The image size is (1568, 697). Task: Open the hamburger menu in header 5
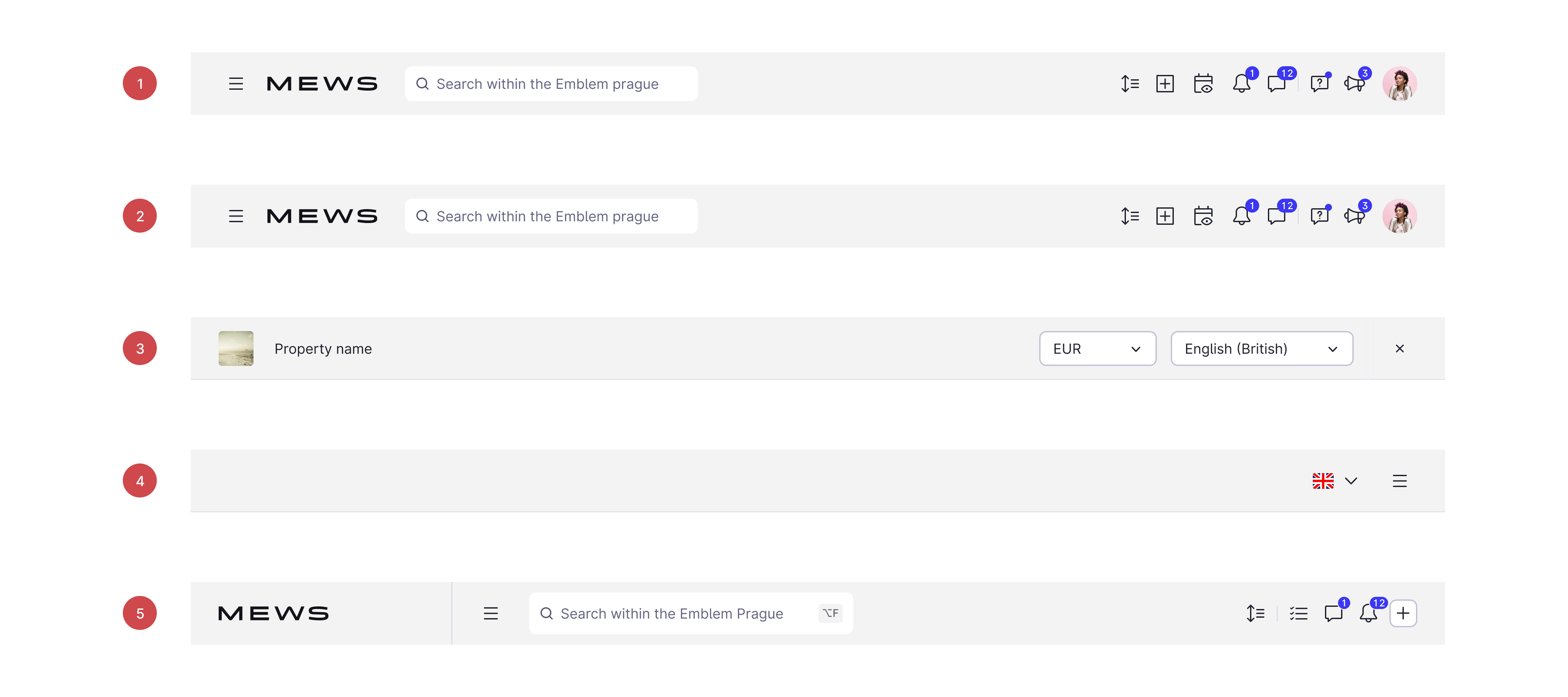tap(490, 613)
